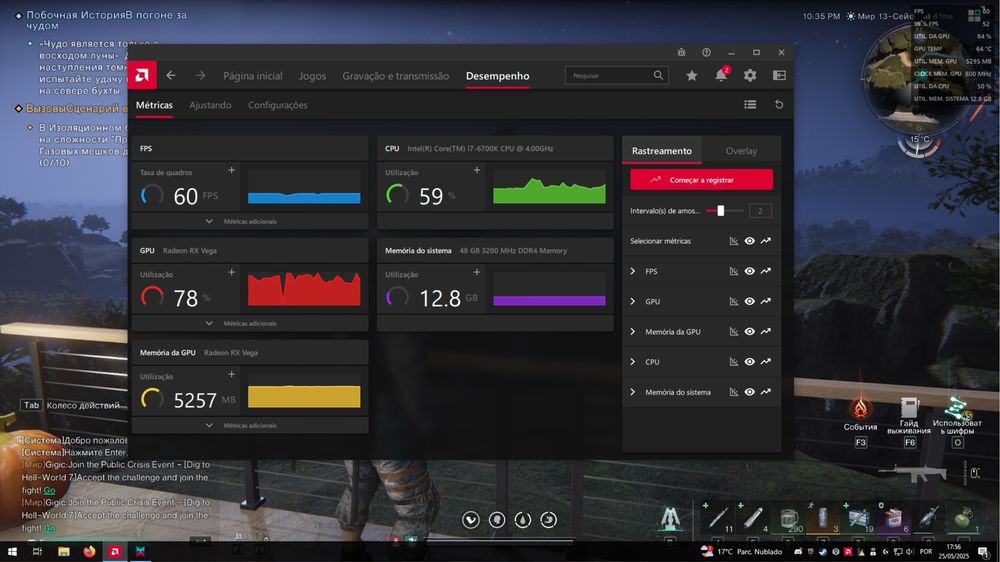Click Steam icon in system tray
Viewport: 1000px width, 562px height.
coord(823,552)
